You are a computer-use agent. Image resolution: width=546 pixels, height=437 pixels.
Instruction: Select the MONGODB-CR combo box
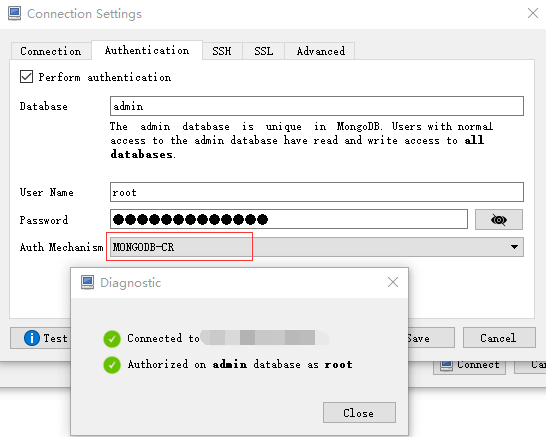317,247
